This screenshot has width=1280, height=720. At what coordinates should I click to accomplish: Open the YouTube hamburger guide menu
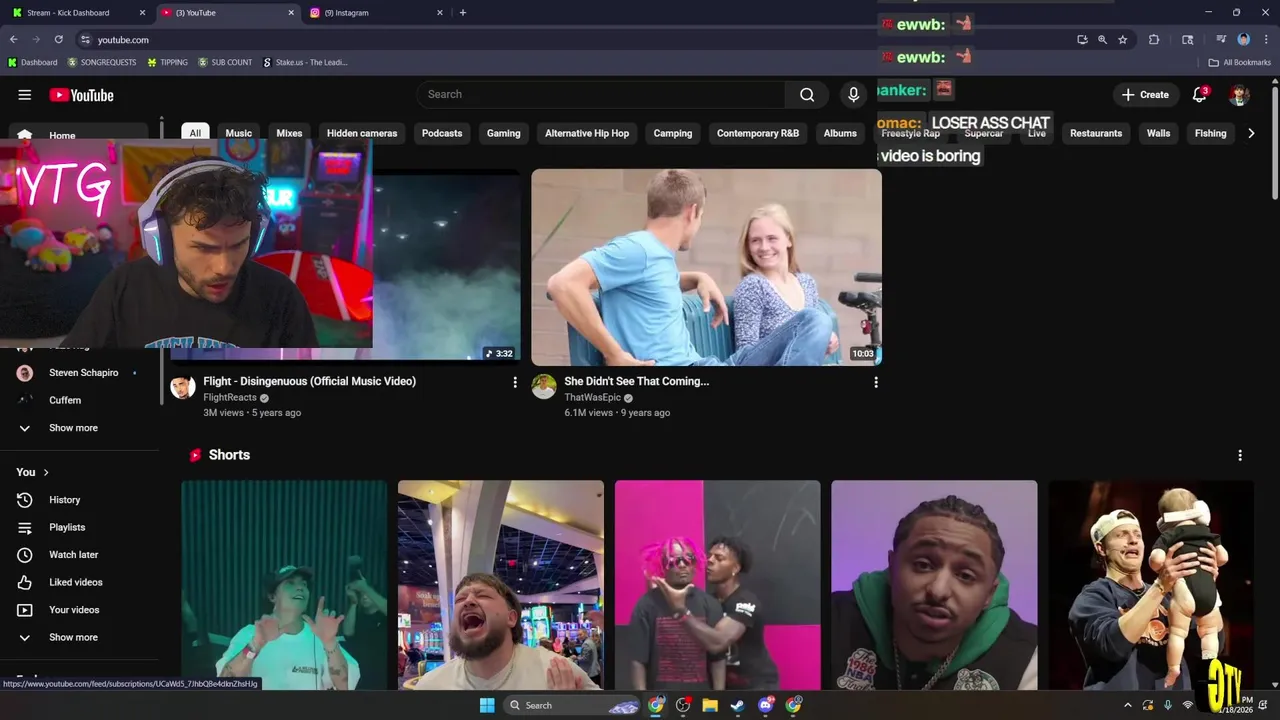[x=24, y=95]
